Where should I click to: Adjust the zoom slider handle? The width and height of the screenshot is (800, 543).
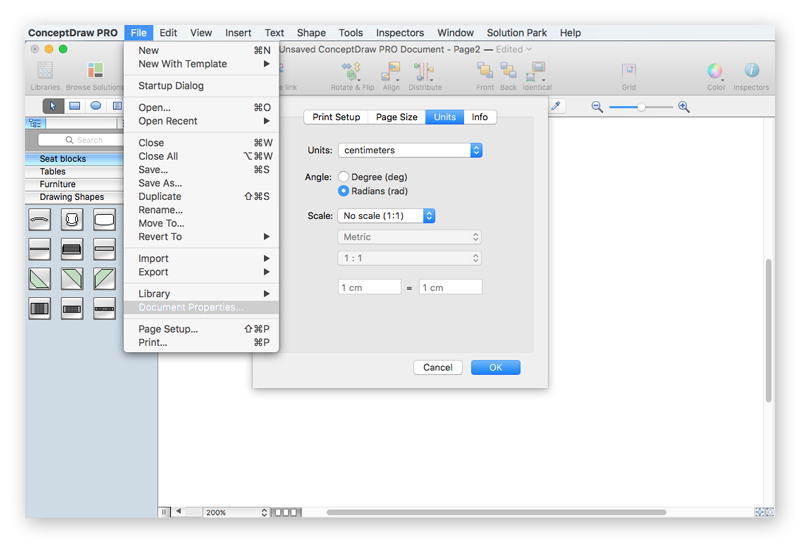pyautogui.click(x=641, y=107)
